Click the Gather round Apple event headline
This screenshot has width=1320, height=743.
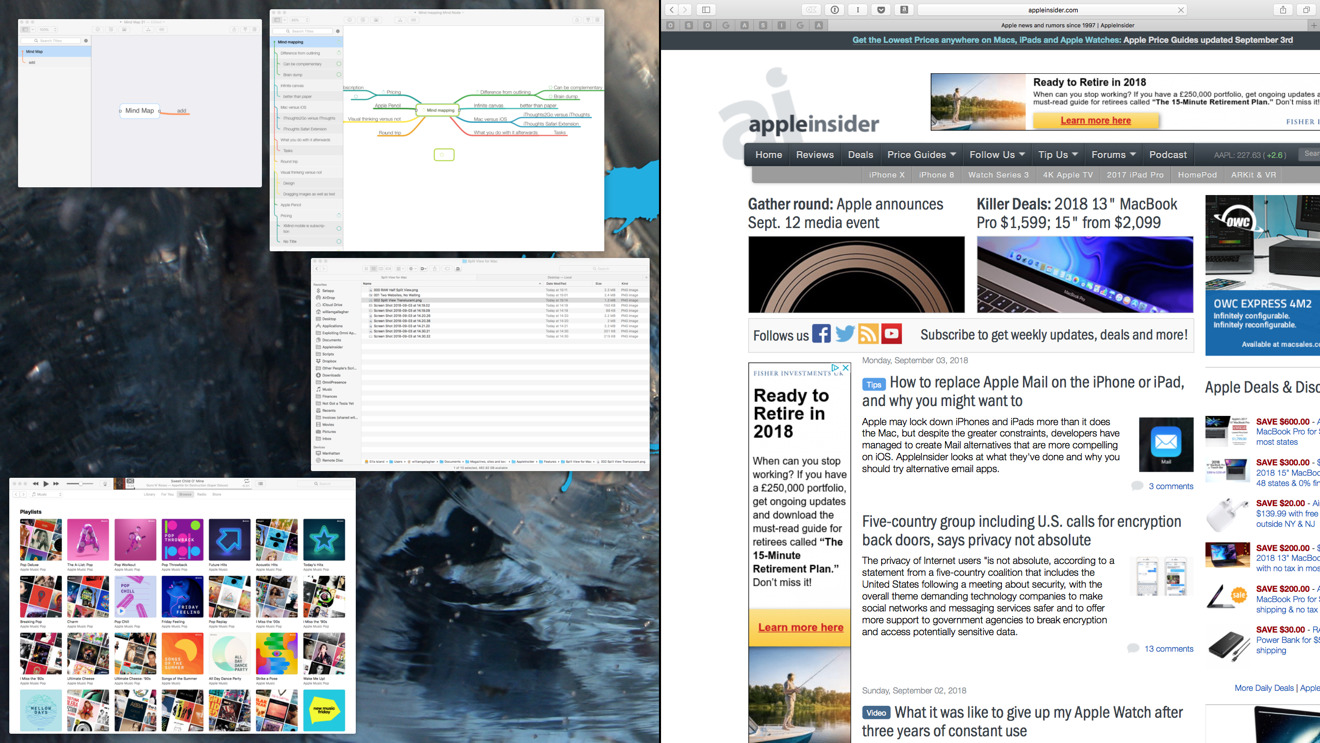846,213
